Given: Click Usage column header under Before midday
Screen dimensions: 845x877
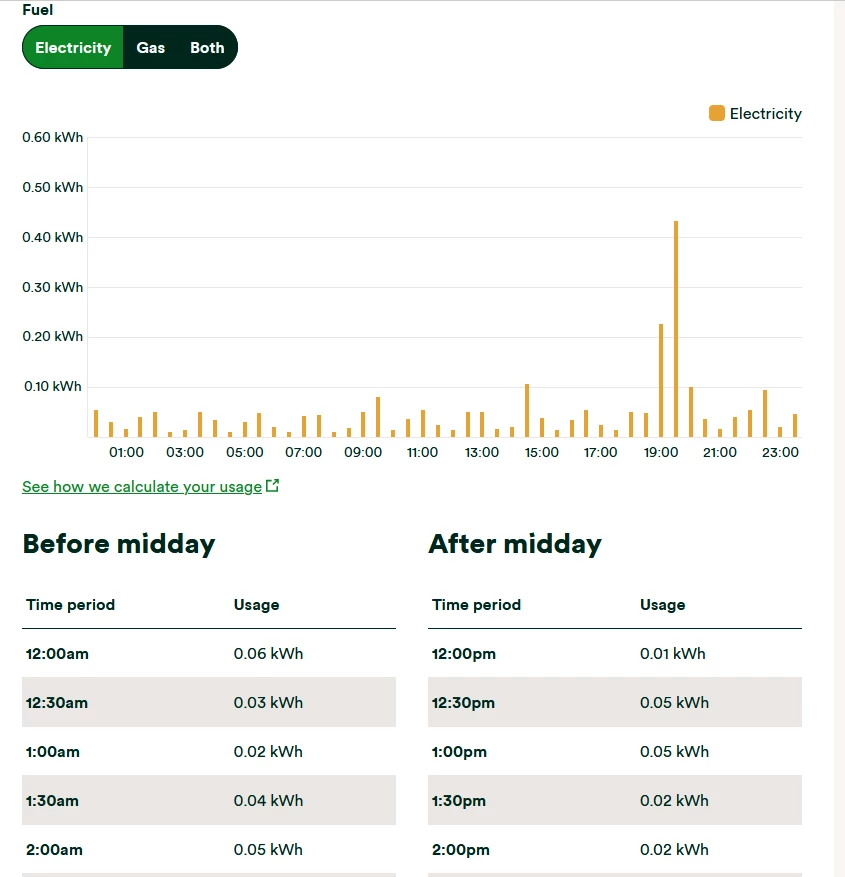Looking at the screenshot, I should tap(256, 605).
